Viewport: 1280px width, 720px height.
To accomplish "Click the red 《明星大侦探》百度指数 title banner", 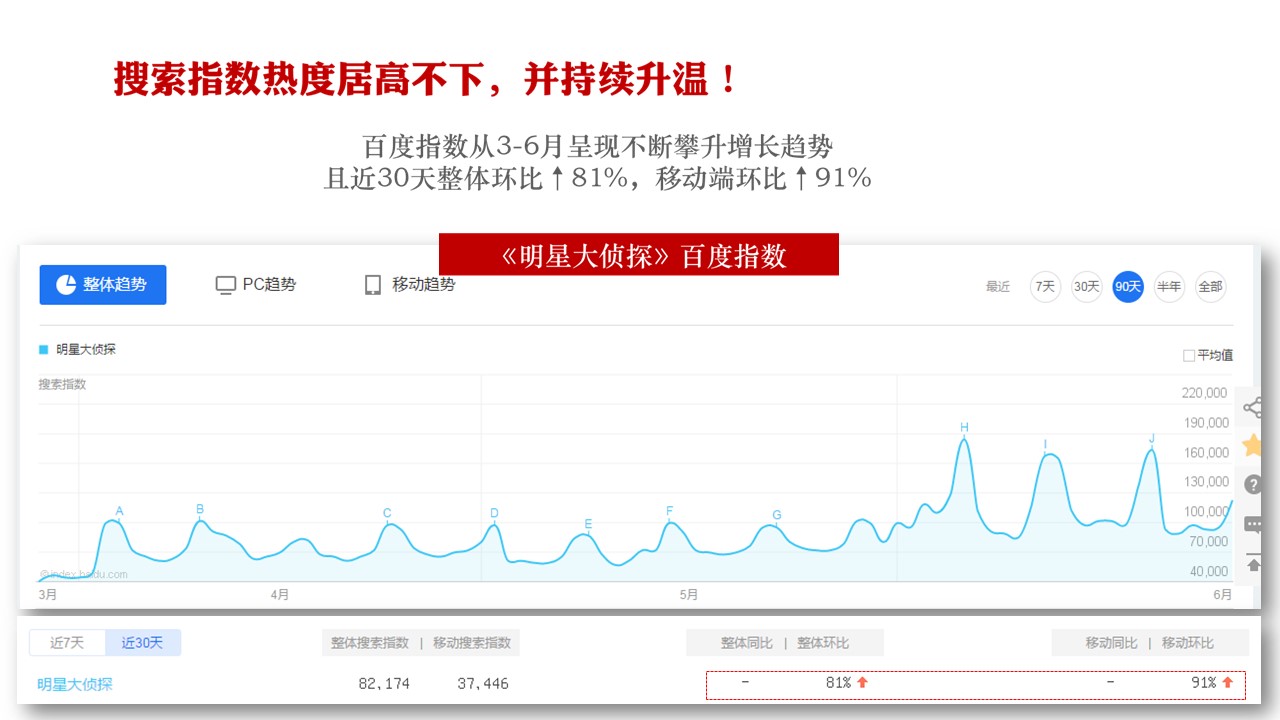I will click(x=639, y=255).
